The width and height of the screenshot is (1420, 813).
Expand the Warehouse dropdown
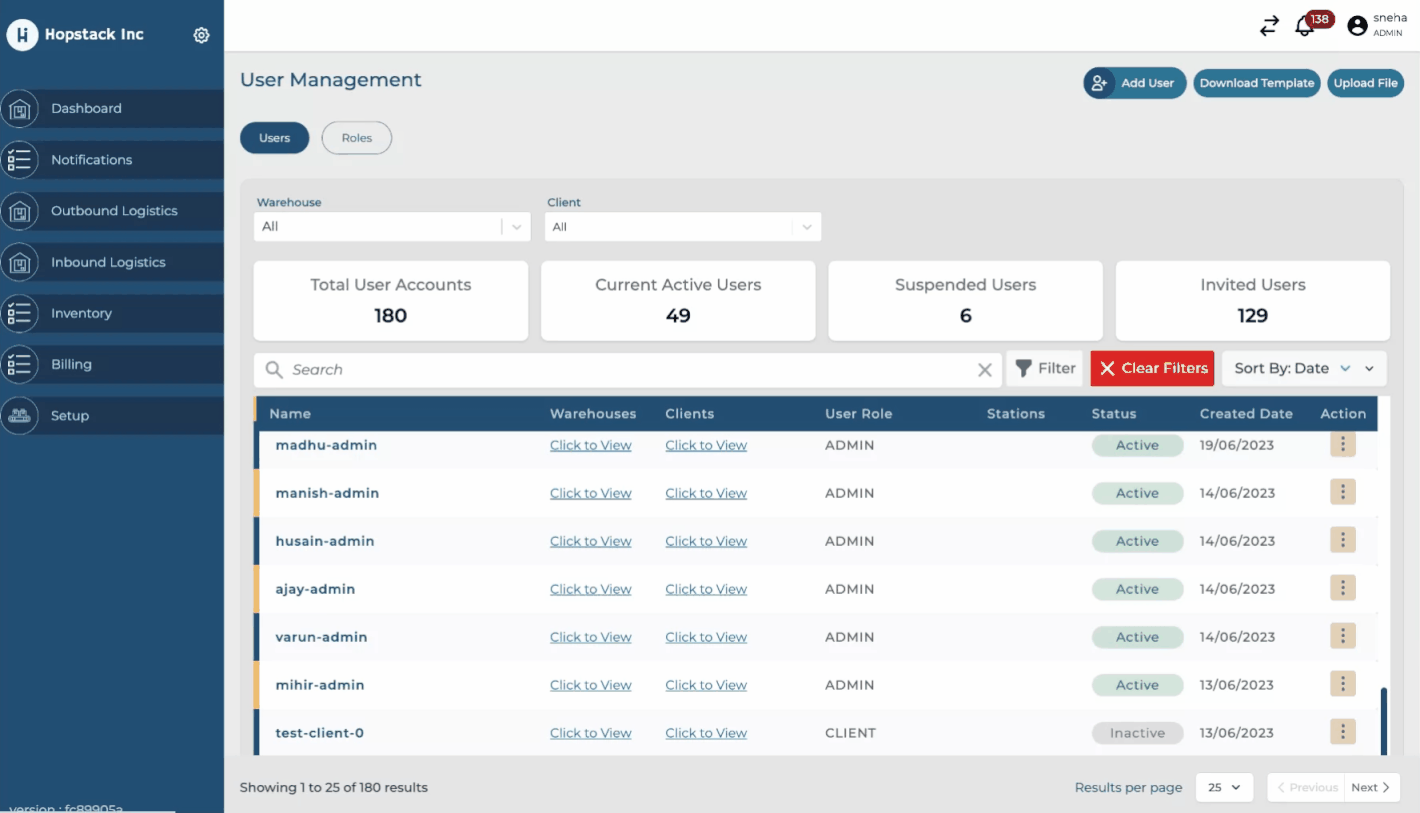pyautogui.click(x=516, y=227)
